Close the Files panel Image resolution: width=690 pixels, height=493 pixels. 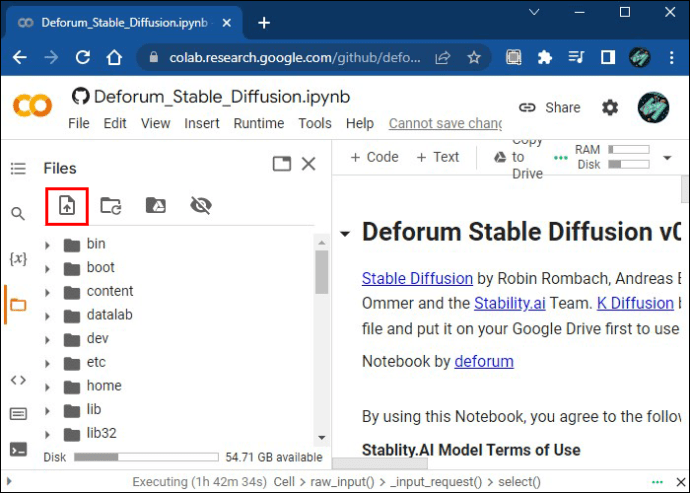pyautogui.click(x=308, y=163)
